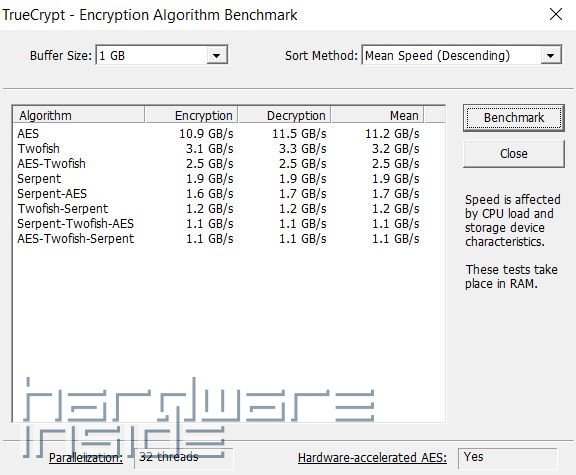Click the Close button
Image resolution: width=576 pixels, height=475 pixels.
coord(514,154)
